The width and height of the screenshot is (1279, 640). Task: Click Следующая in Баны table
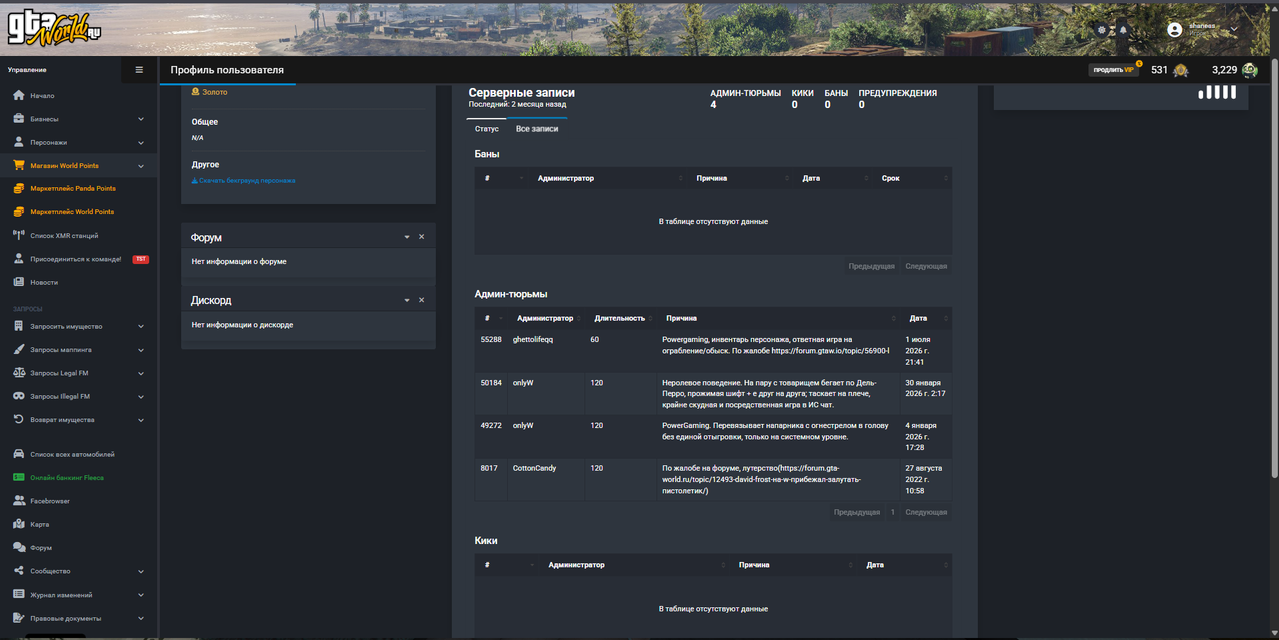tap(926, 266)
